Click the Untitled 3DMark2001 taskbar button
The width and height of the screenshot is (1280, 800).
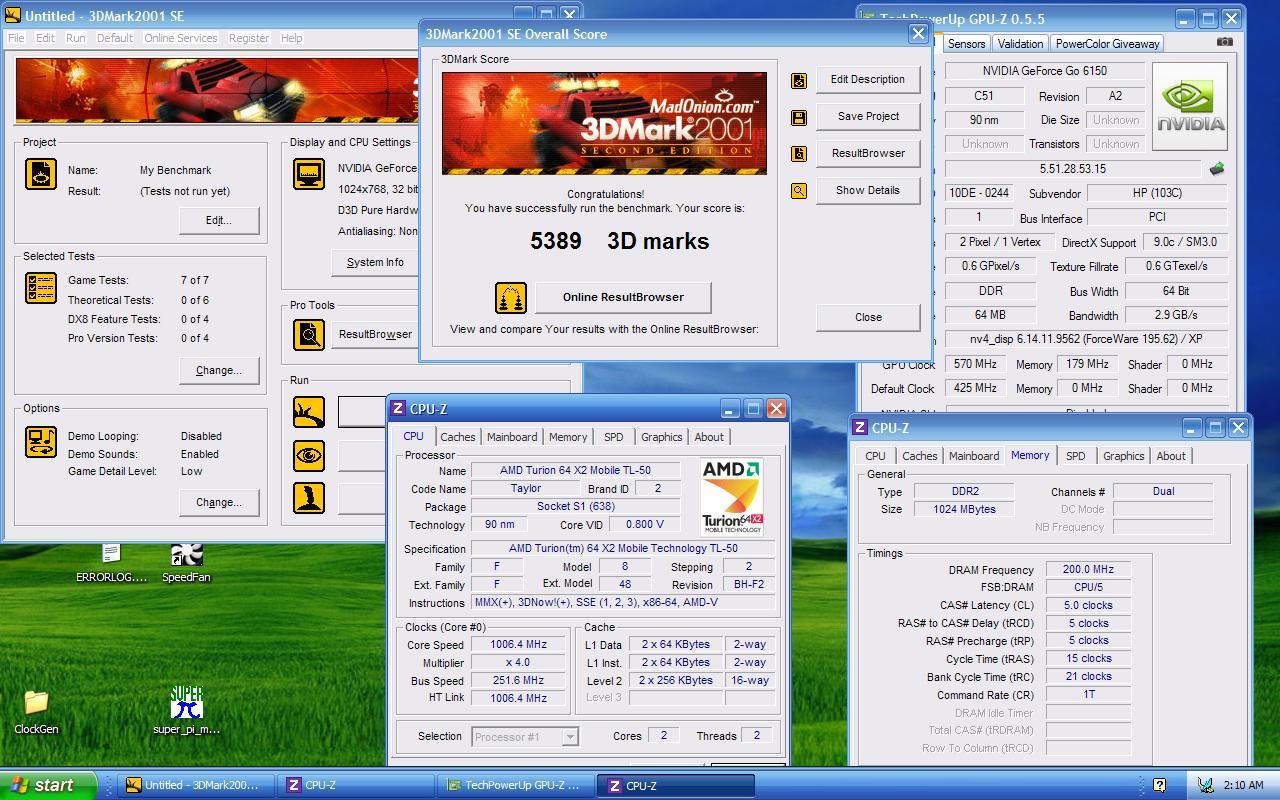pos(194,786)
